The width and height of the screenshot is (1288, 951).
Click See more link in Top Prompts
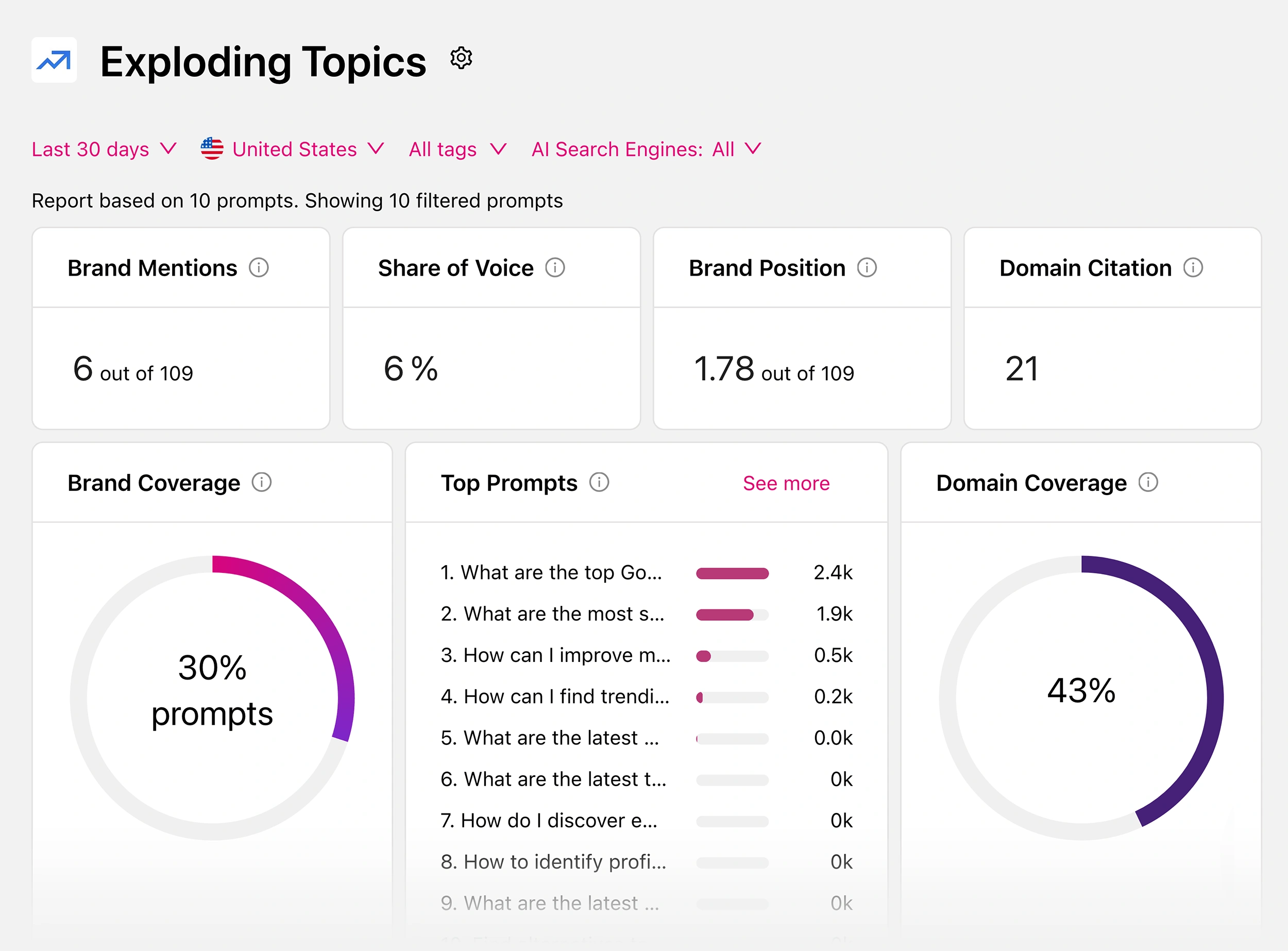point(786,483)
